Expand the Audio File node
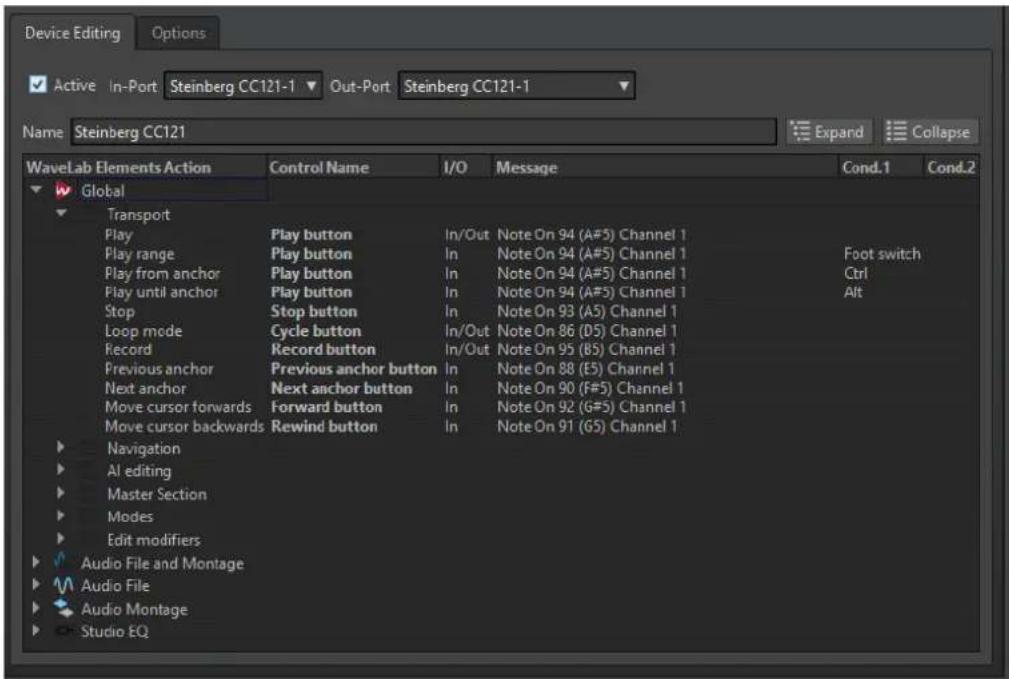This screenshot has height=679, width=1009. click(x=36, y=585)
